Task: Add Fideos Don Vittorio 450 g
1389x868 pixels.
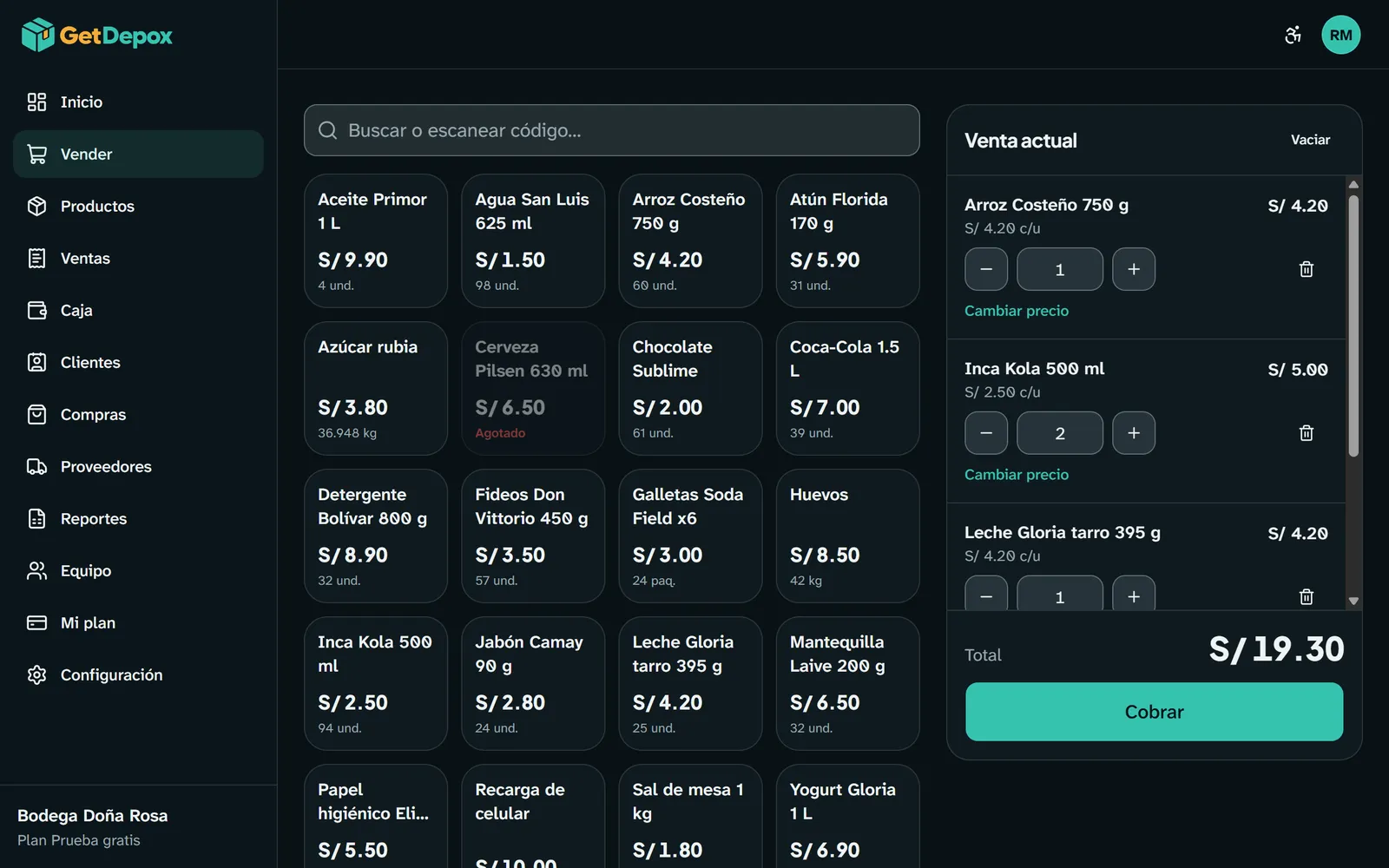Action: click(533, 536)
